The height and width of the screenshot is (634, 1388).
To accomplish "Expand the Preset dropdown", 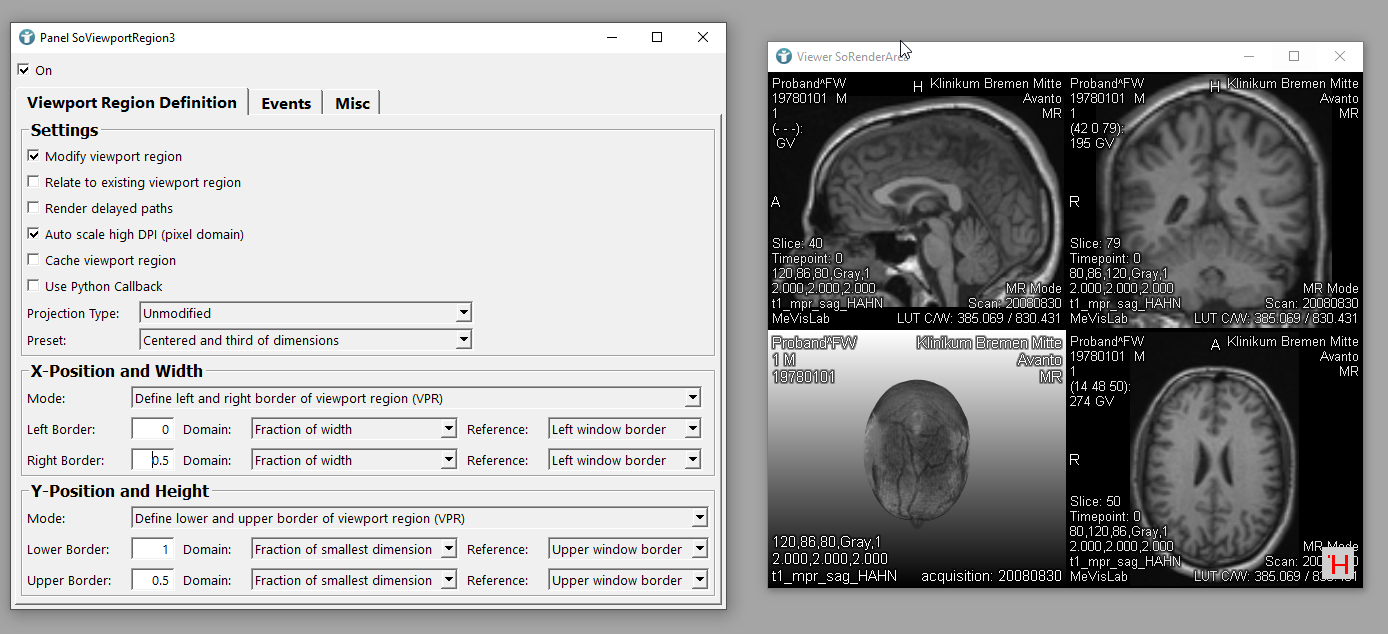I will (x=305, y=340).
